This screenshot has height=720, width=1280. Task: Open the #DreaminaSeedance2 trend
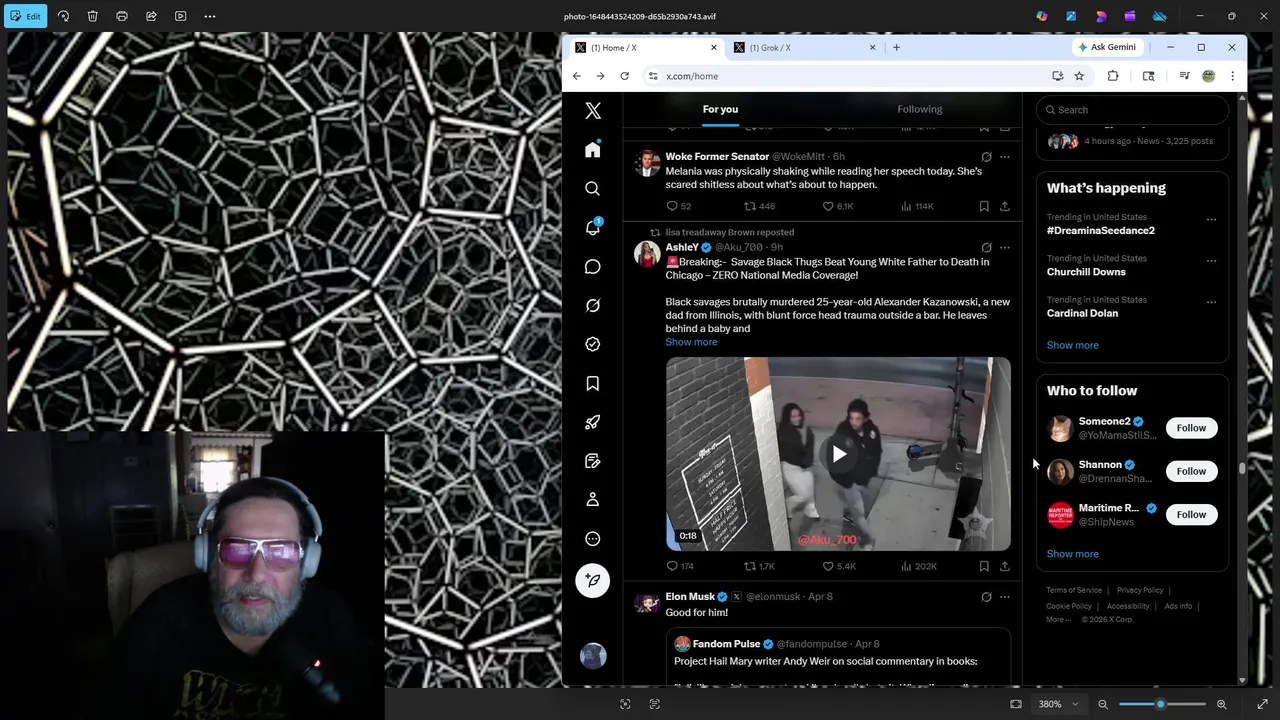[1100, 230]
